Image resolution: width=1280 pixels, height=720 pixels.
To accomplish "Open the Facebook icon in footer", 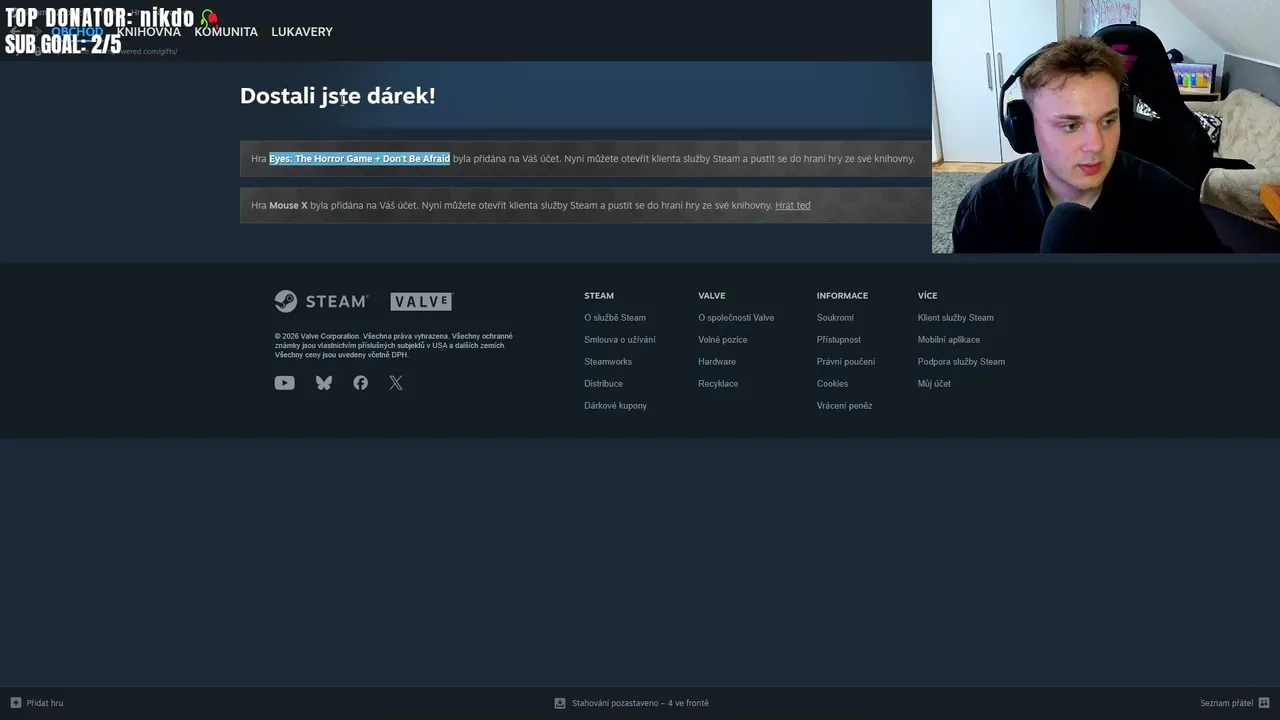I will point(361,383).
